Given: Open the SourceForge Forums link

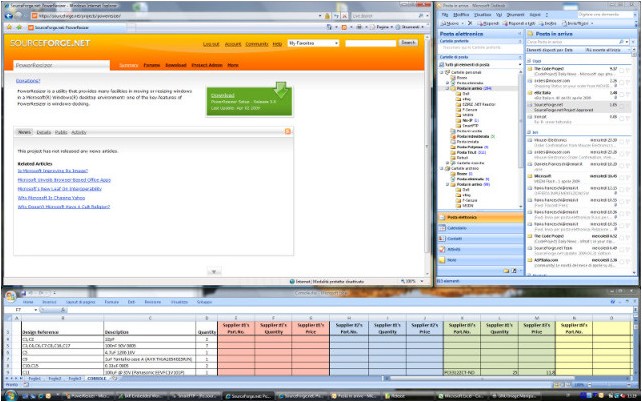Looking at the screenshot, I should [x=151, y=65].
